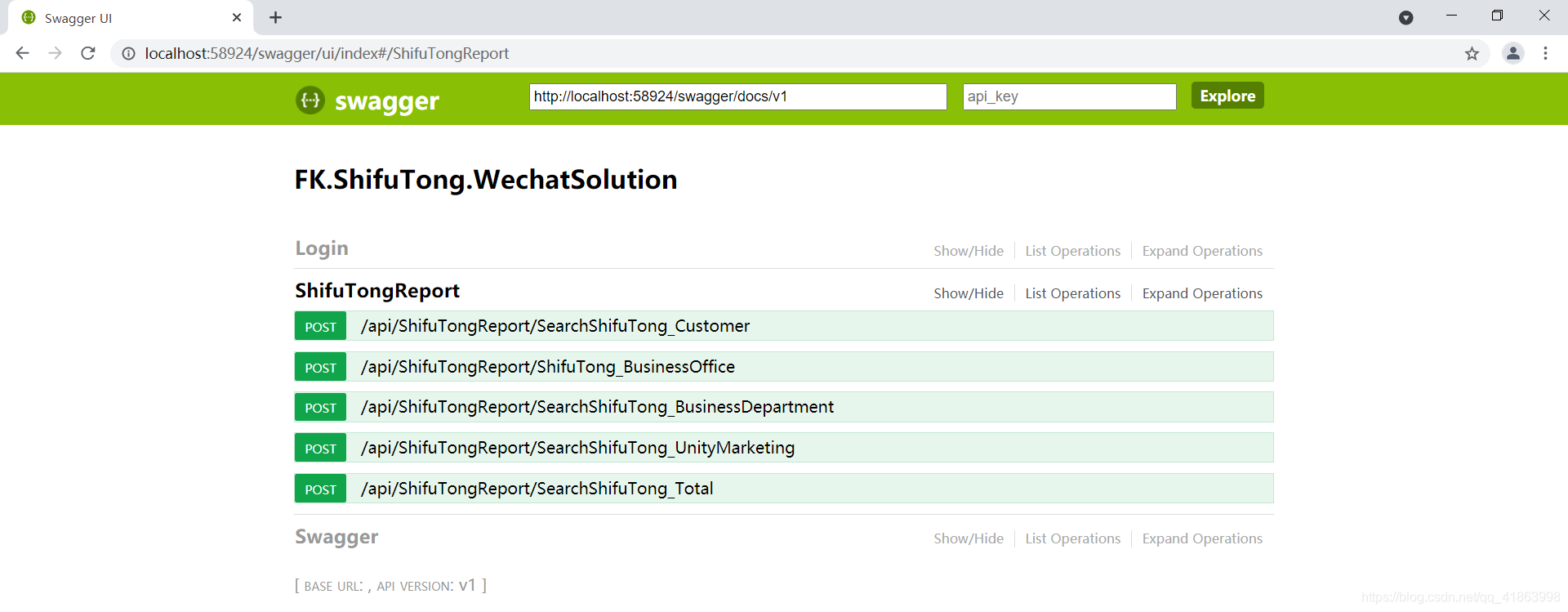Click List Operations for Swagger section
The width and height of the screenshot is (1568, 612).
[1072, 538]
